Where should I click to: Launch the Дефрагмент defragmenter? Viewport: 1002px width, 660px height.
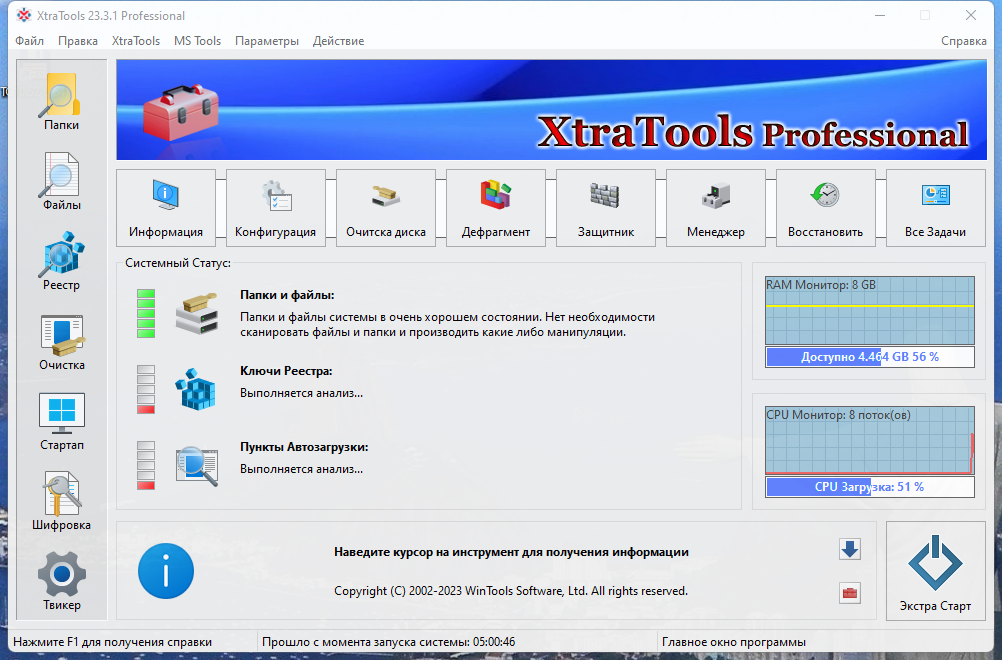click(x=495, y=207)
